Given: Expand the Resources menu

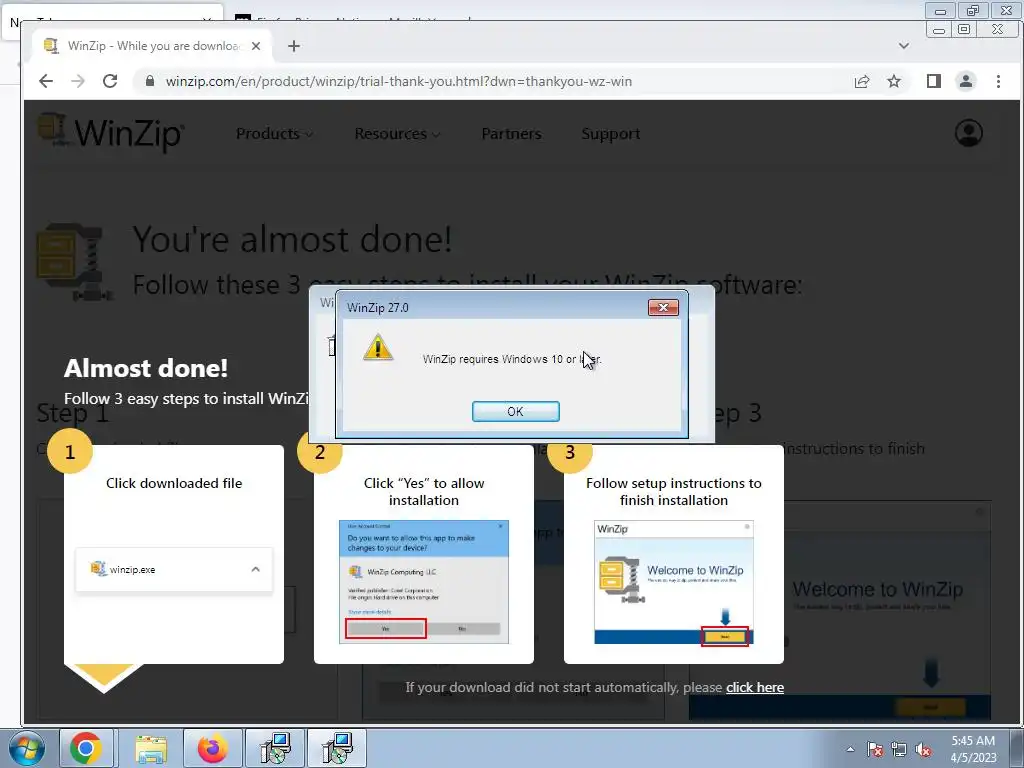Looking at the screenshot, I should point(397,134).
